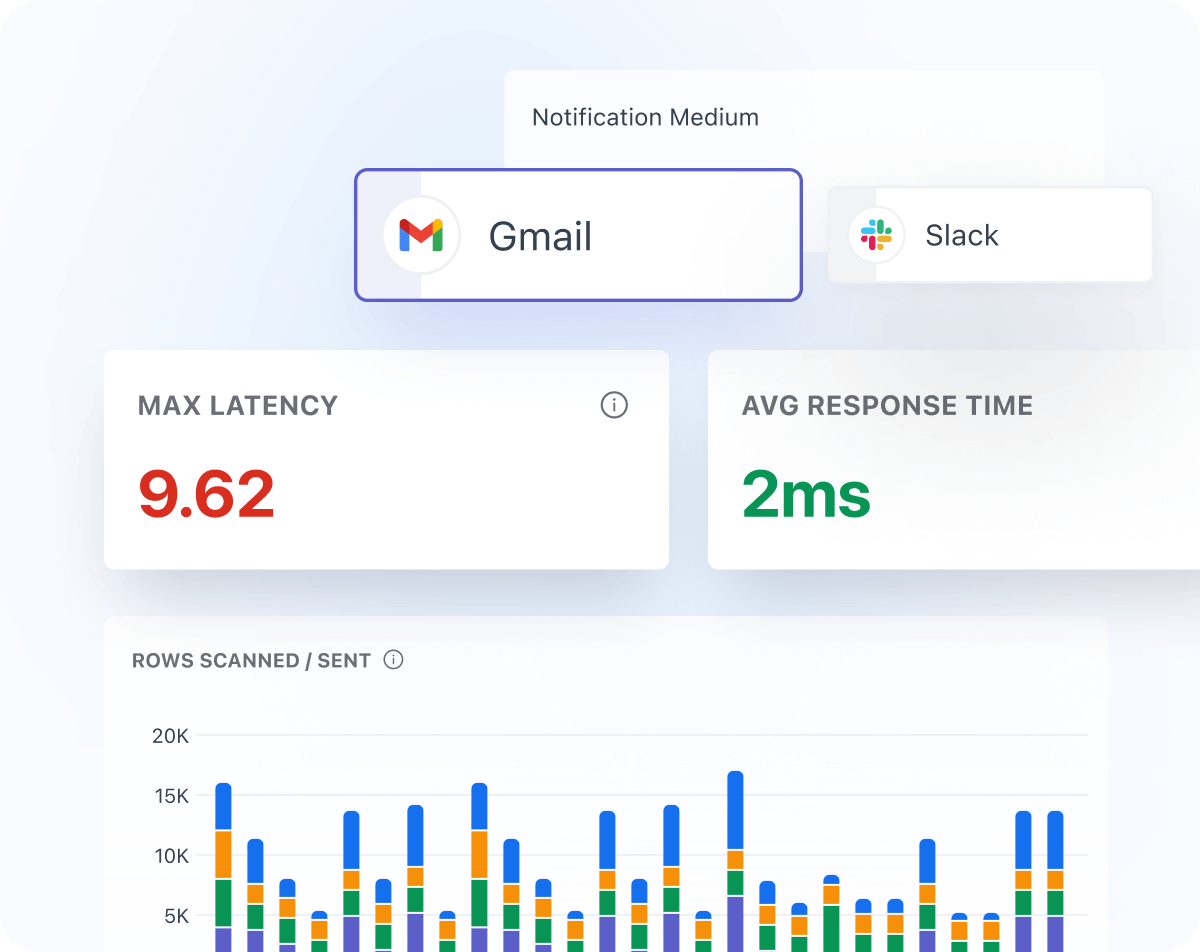Click the 5K axis label
The image size is (1200, 952).
pos(175,916)
